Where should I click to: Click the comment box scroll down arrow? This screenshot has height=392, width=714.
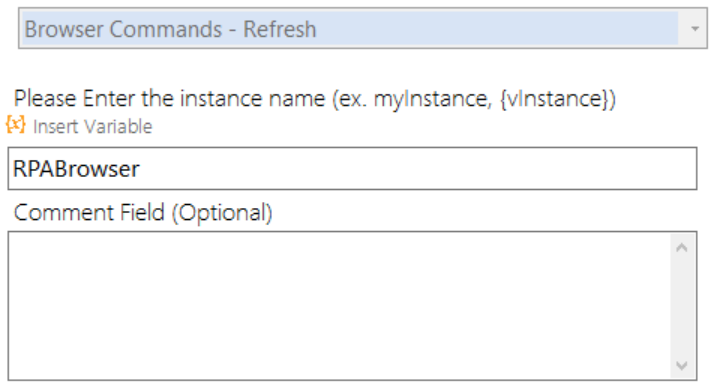682,365
